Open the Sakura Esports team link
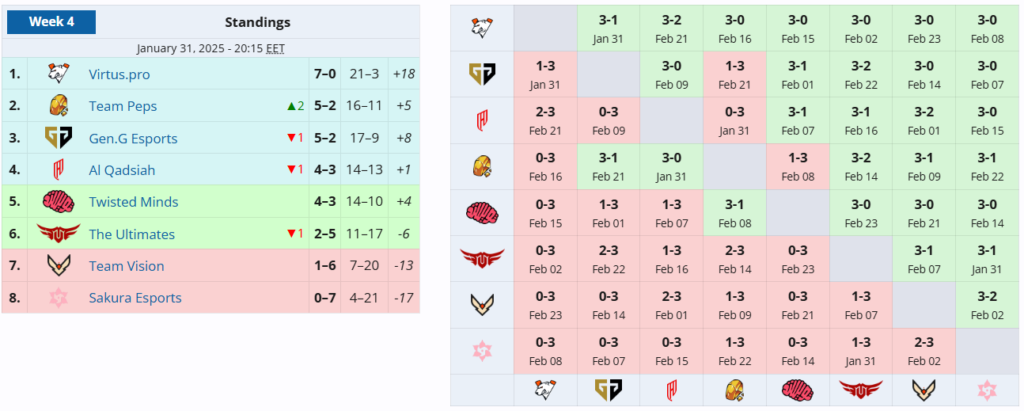Screen dimensions: 1024x411 tap(135, 298)
